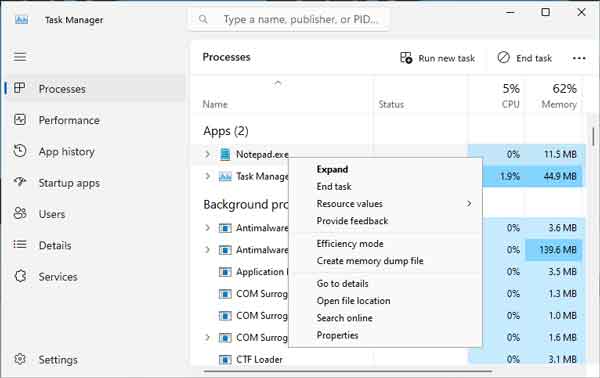This screenshot has height=378, width=600.
Task: Click the Apps (2) group heading
Action: click(x=226, y=131)
